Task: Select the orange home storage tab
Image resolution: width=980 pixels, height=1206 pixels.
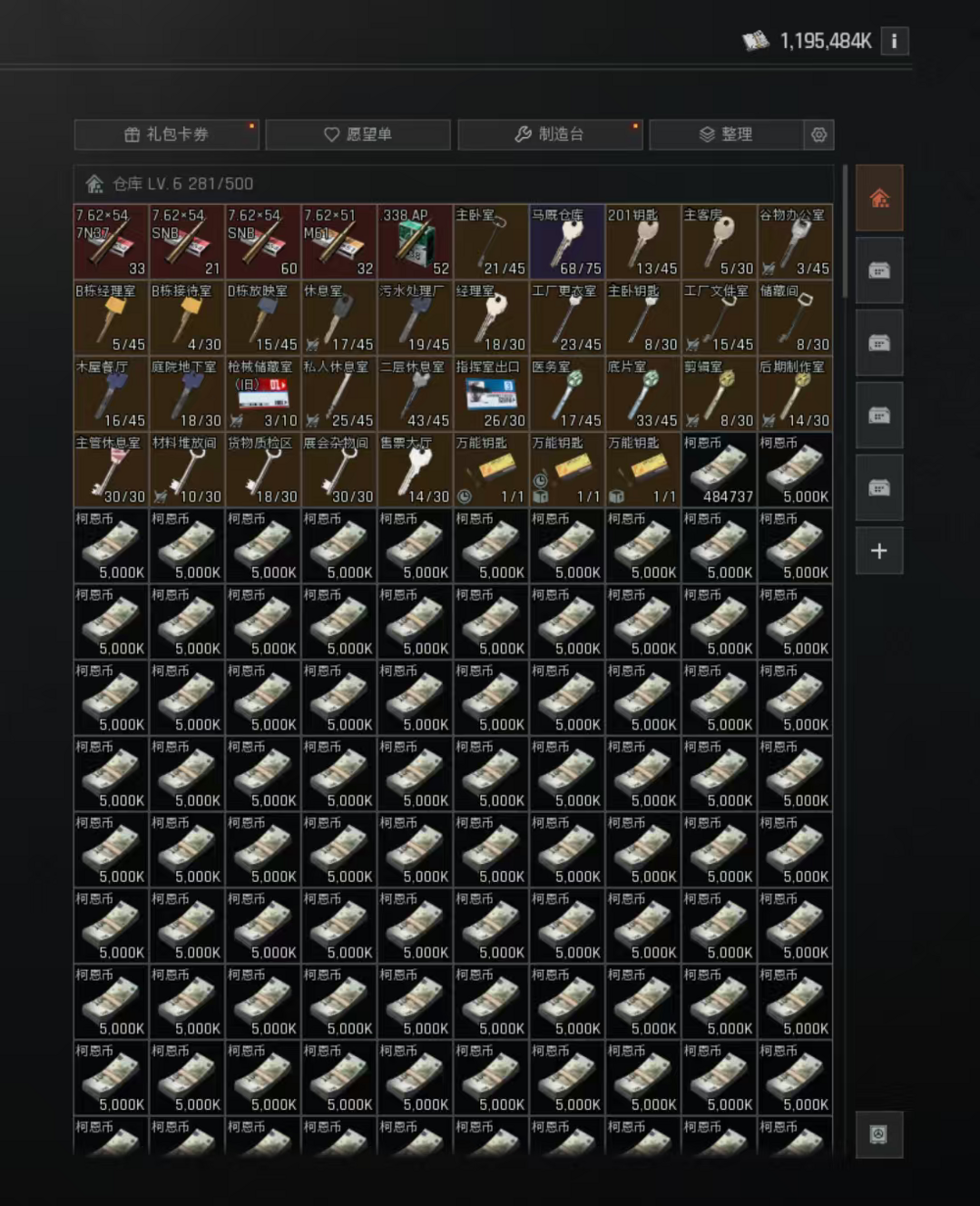Action: (x=879, y=198)
